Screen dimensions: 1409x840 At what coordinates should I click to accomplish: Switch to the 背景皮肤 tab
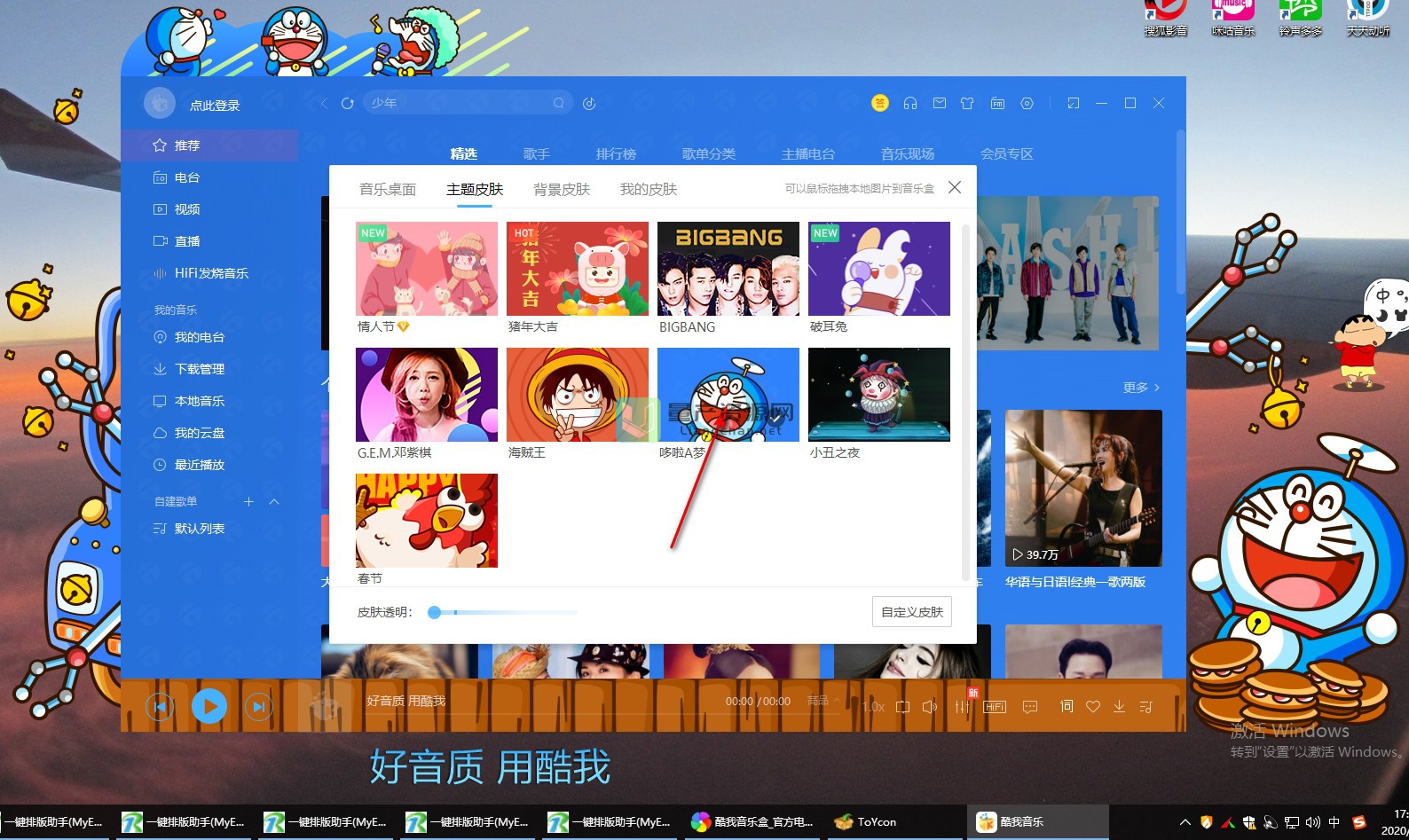562,189
